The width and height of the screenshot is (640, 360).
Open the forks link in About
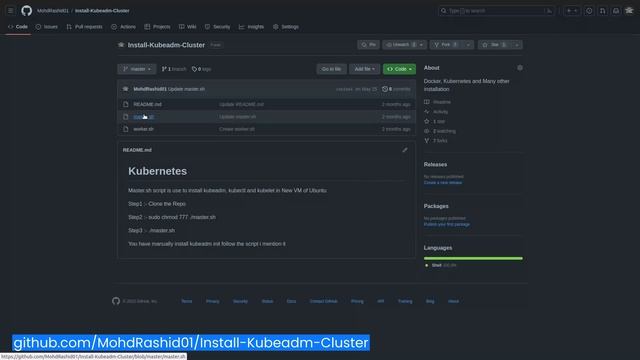tap(436, 141)
